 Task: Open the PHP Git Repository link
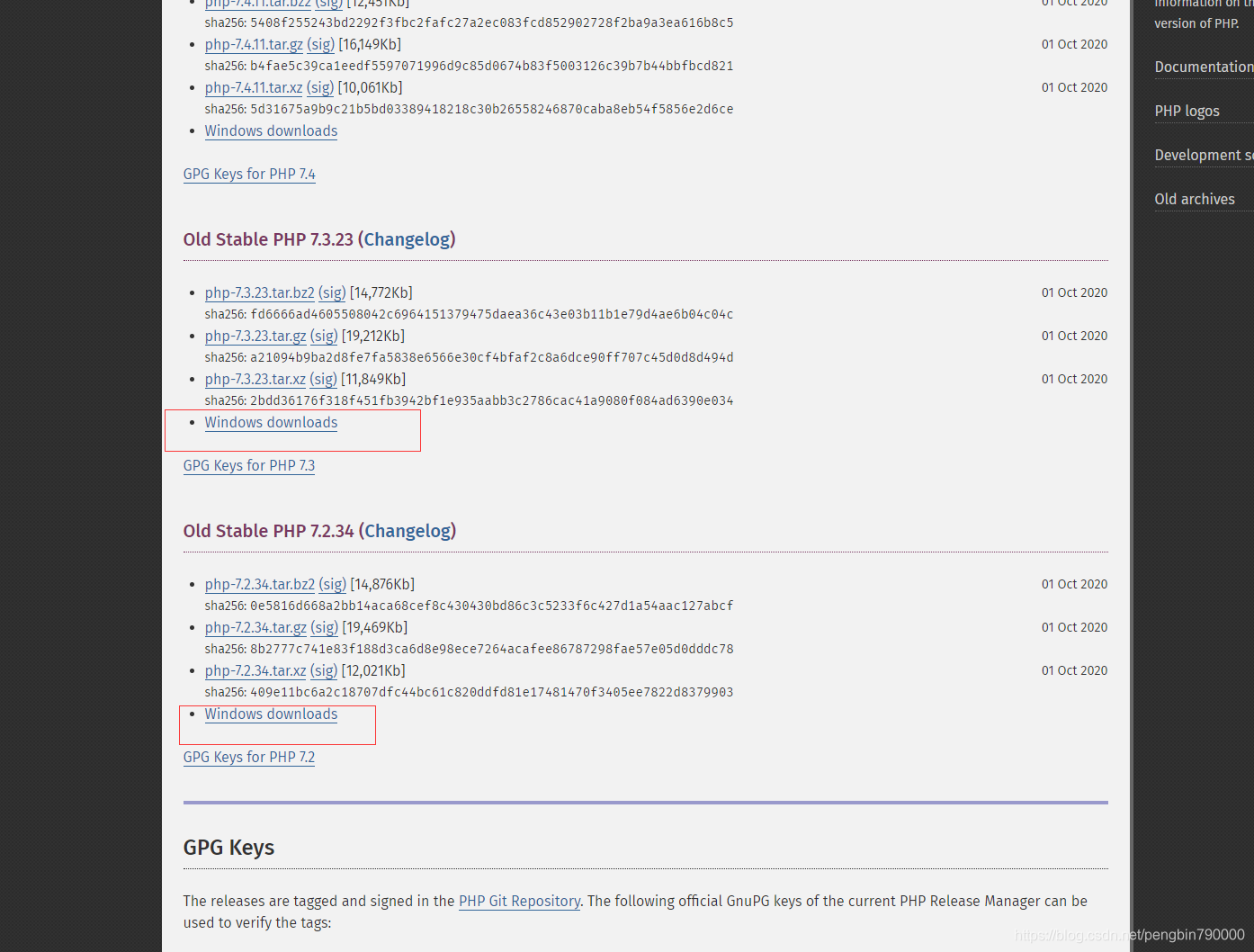tap(519, 901)
